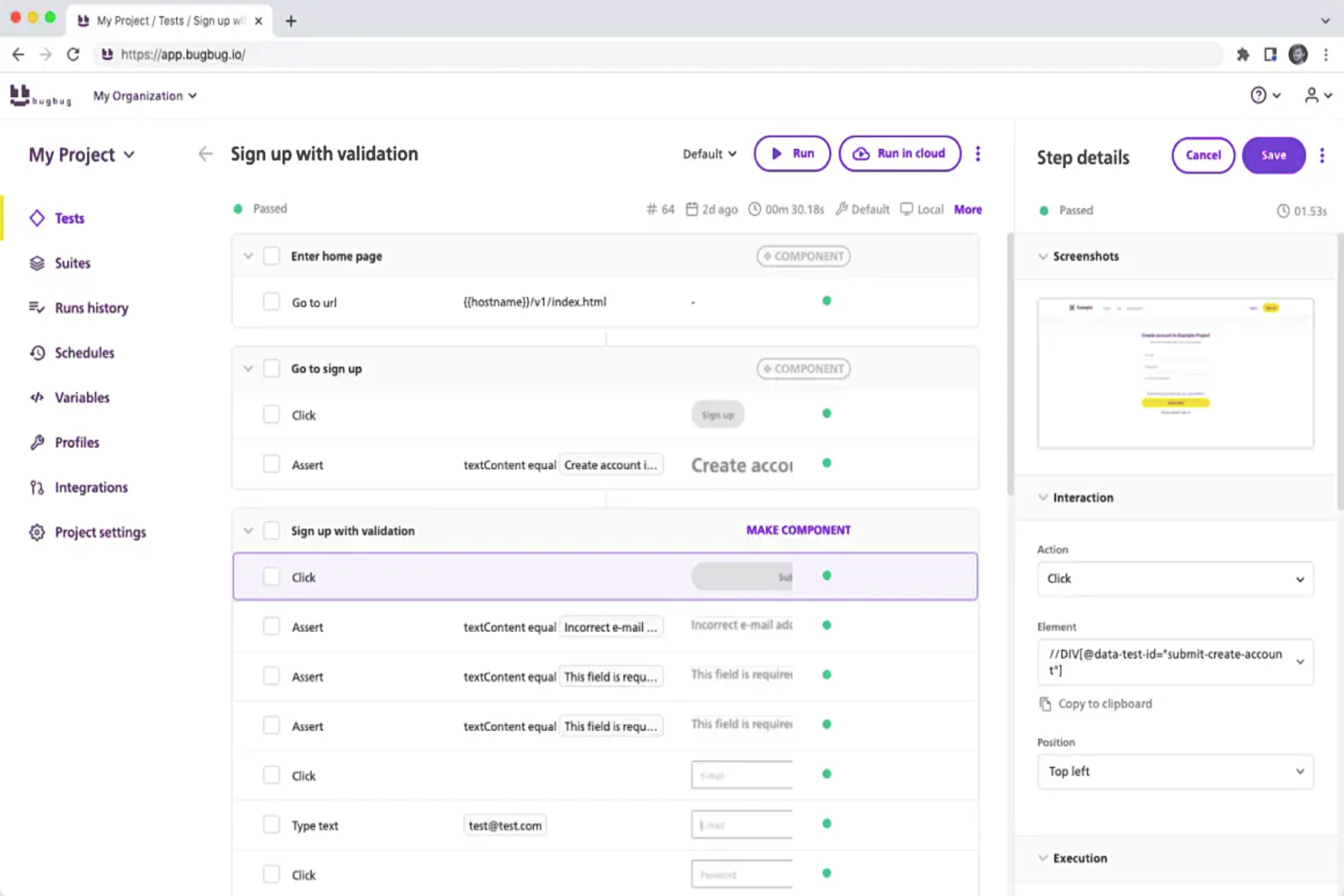The height and width of the screenshot is (896, 1344).
Task: Open the Default profile dropdown
Action: (x=710, y=154)
